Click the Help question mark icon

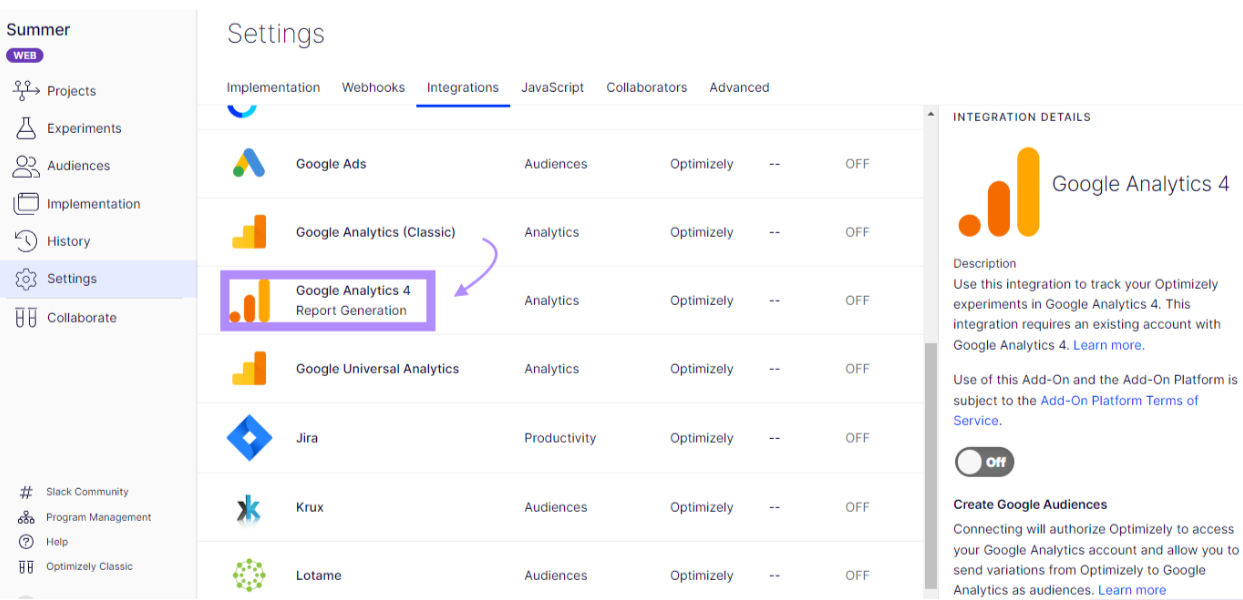tap(26, 542)
